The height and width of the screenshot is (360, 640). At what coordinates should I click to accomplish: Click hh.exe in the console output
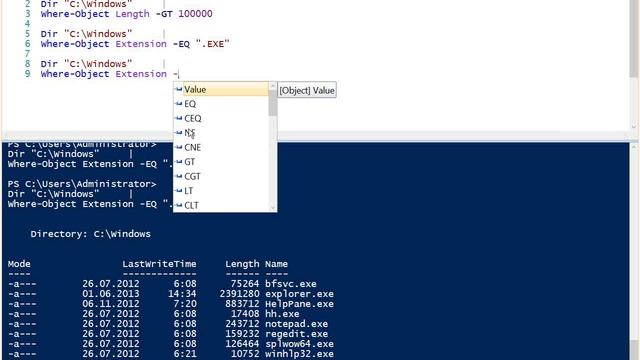[282, 314]
